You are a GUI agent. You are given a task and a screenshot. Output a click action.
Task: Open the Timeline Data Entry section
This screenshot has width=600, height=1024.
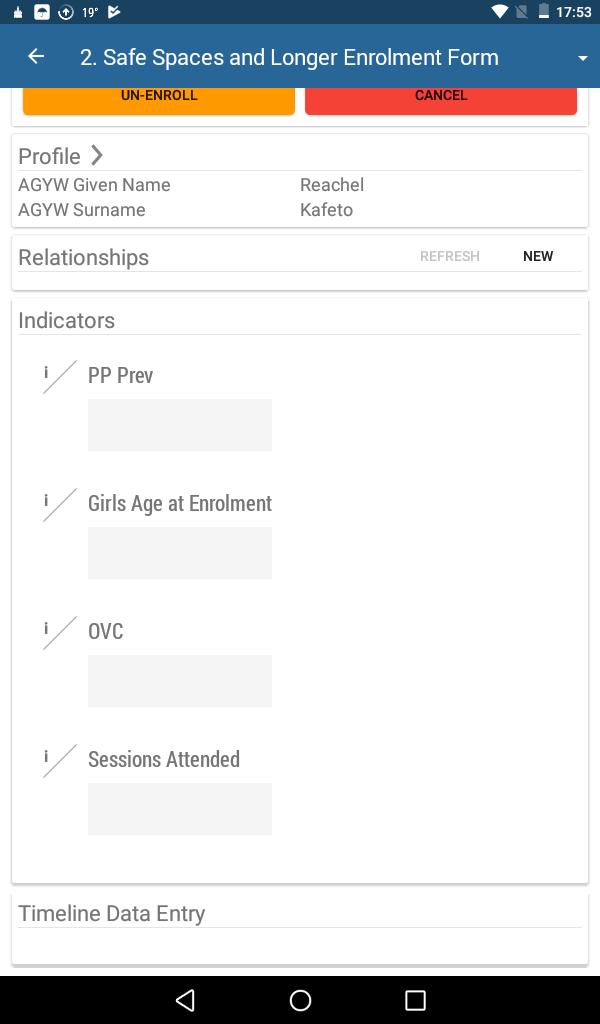[x=112, y=913]
